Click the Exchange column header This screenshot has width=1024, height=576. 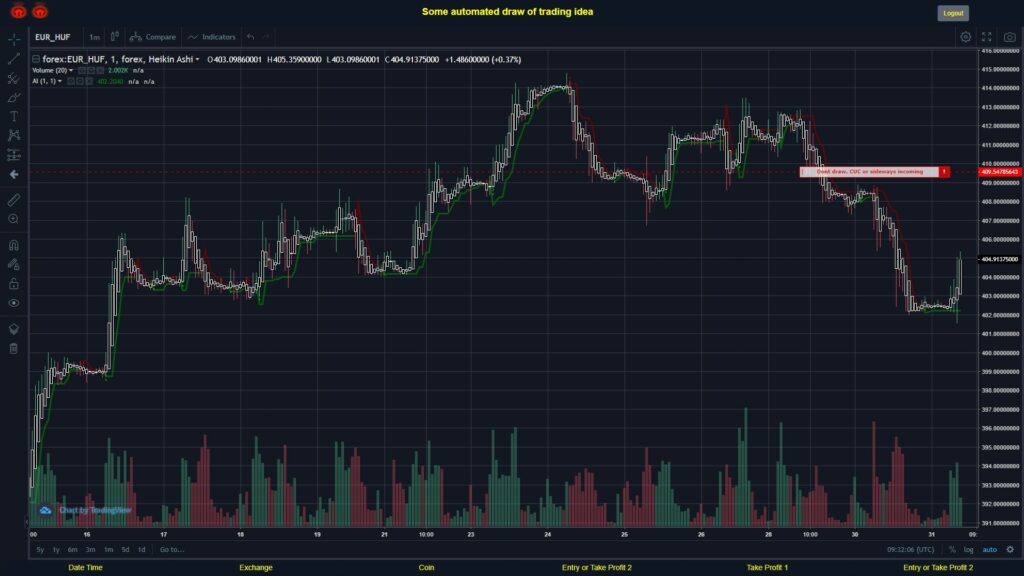click(255, 568)
